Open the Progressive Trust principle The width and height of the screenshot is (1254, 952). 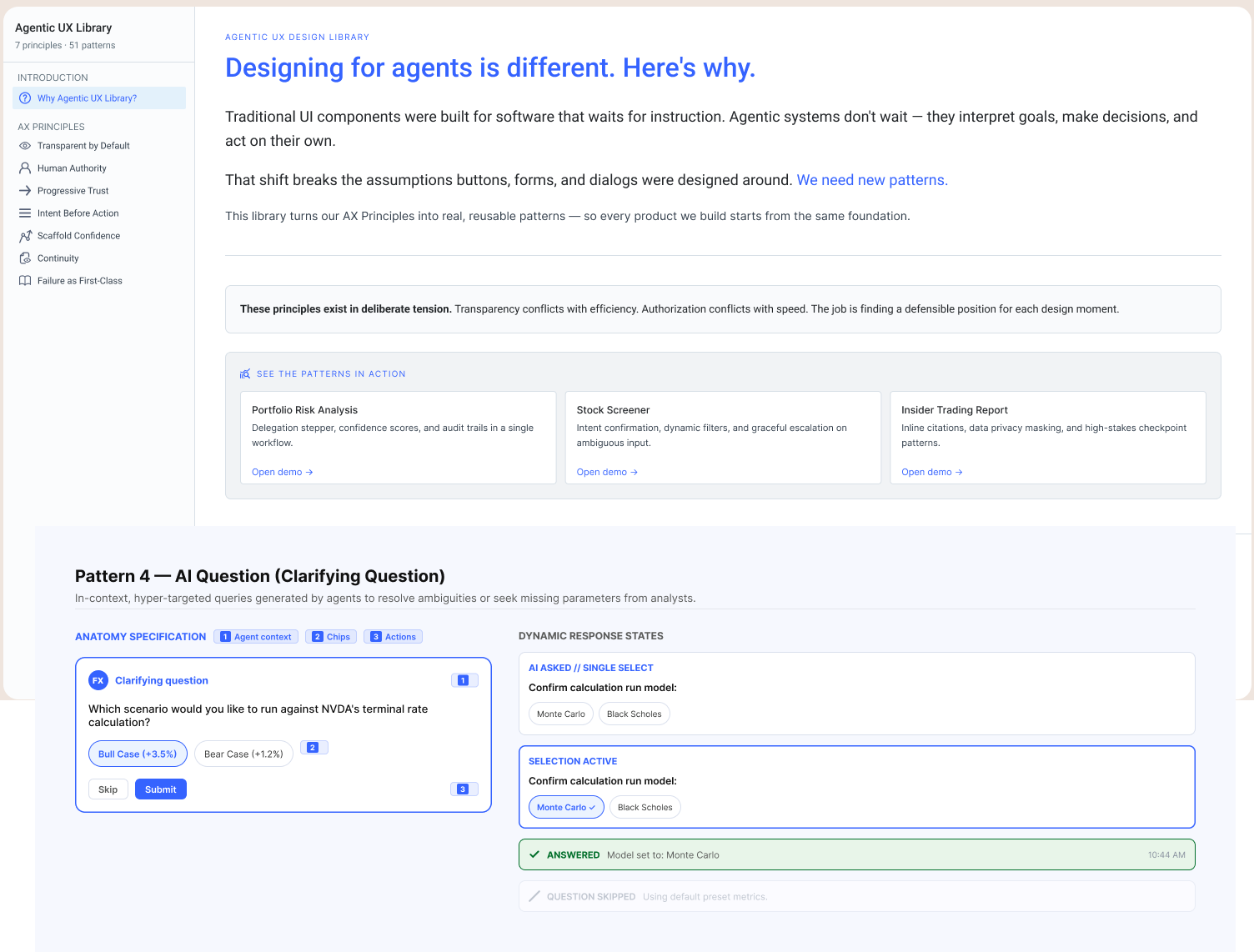(x=73, y=191)
